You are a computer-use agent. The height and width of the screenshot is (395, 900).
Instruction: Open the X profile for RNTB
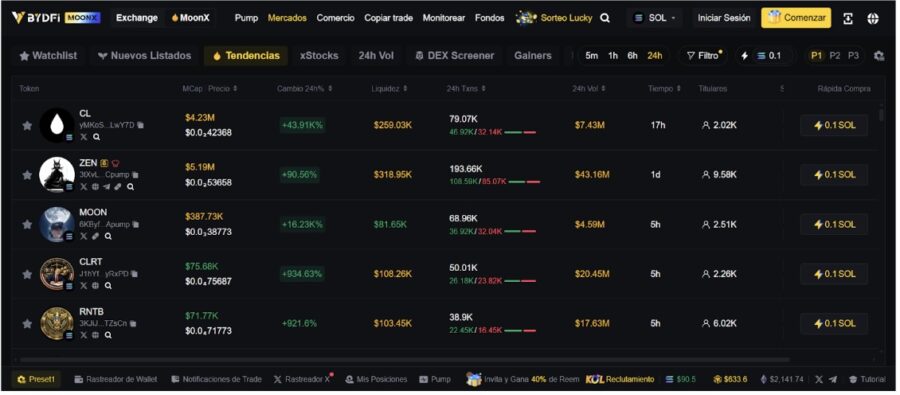coord(84,335)
